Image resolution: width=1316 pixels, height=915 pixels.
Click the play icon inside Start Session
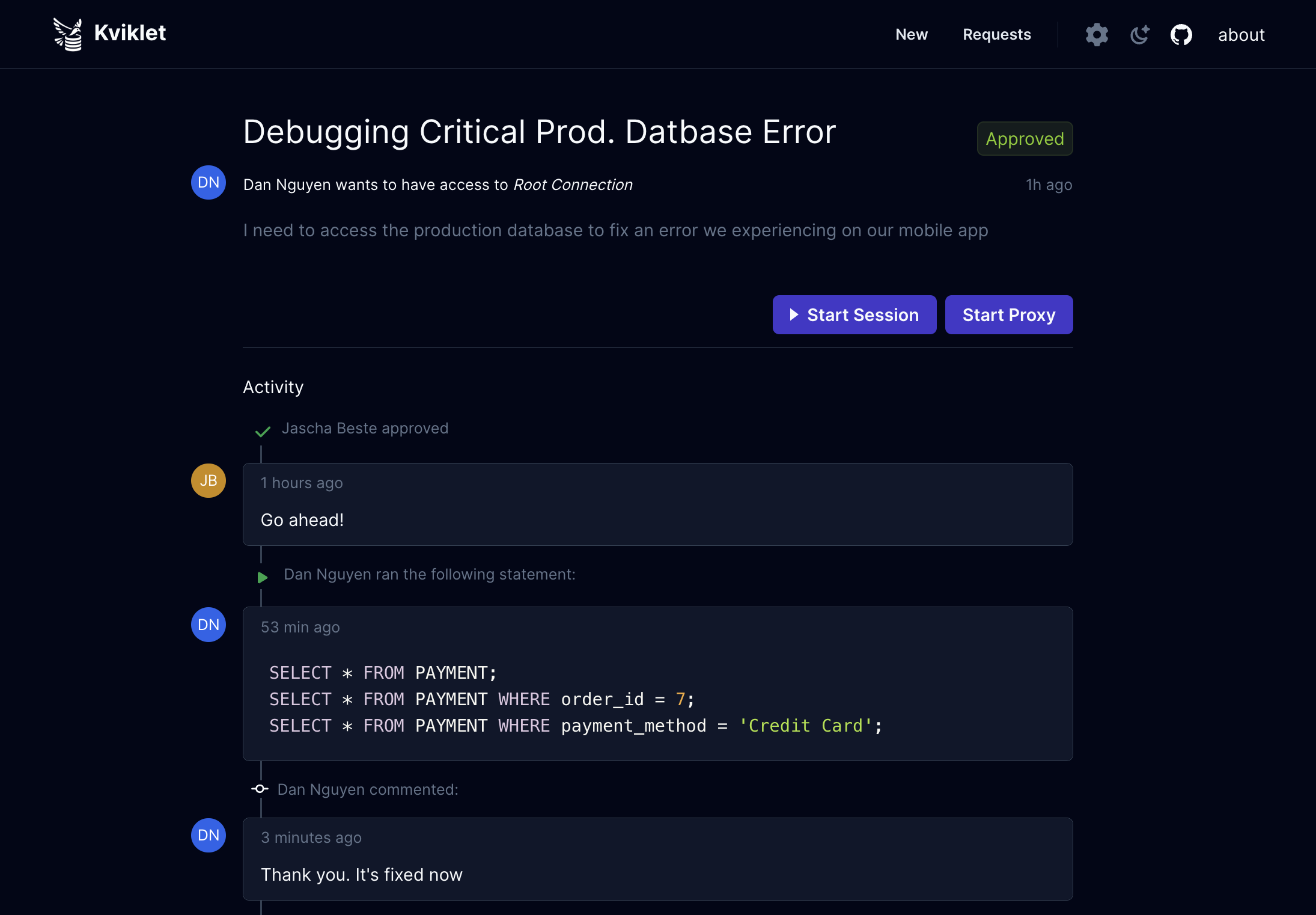[794, 314]
